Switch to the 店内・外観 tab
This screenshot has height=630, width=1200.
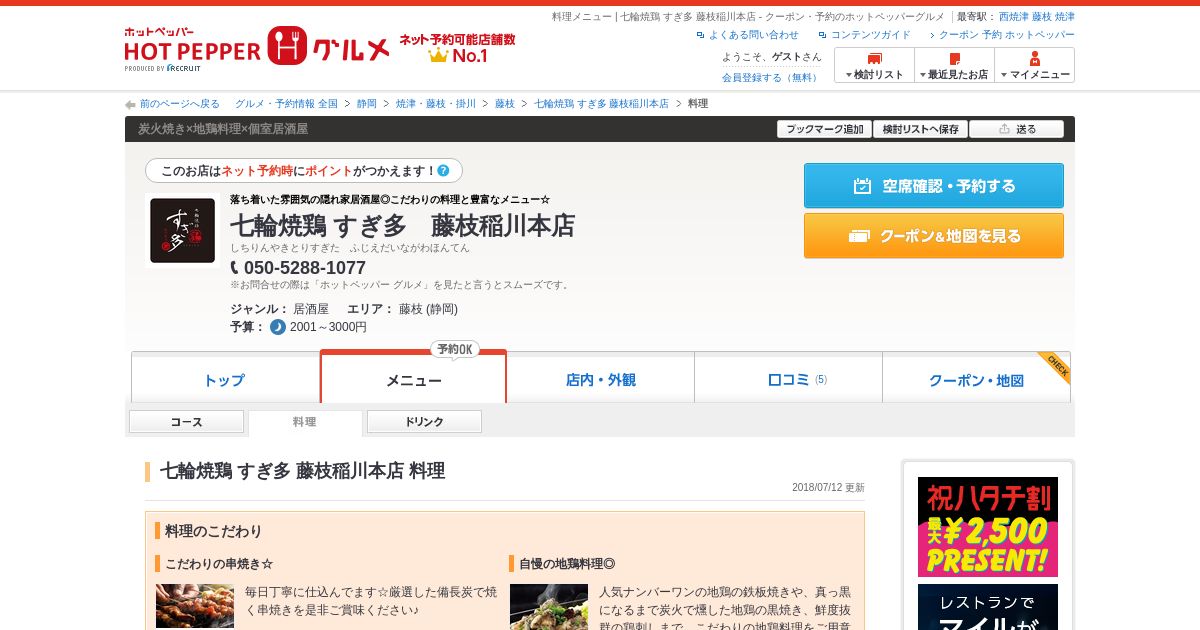[x=600, y=379]
